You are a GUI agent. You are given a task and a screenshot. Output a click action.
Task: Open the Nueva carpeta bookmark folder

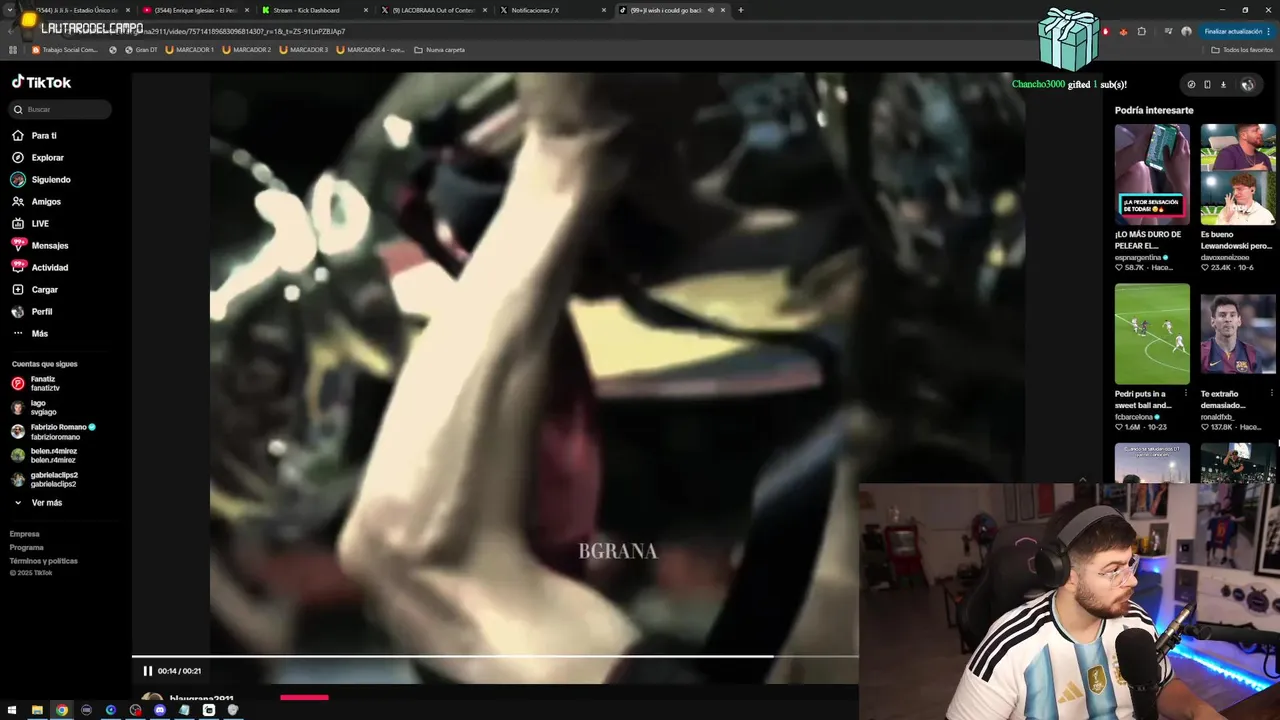coord(440,50)
